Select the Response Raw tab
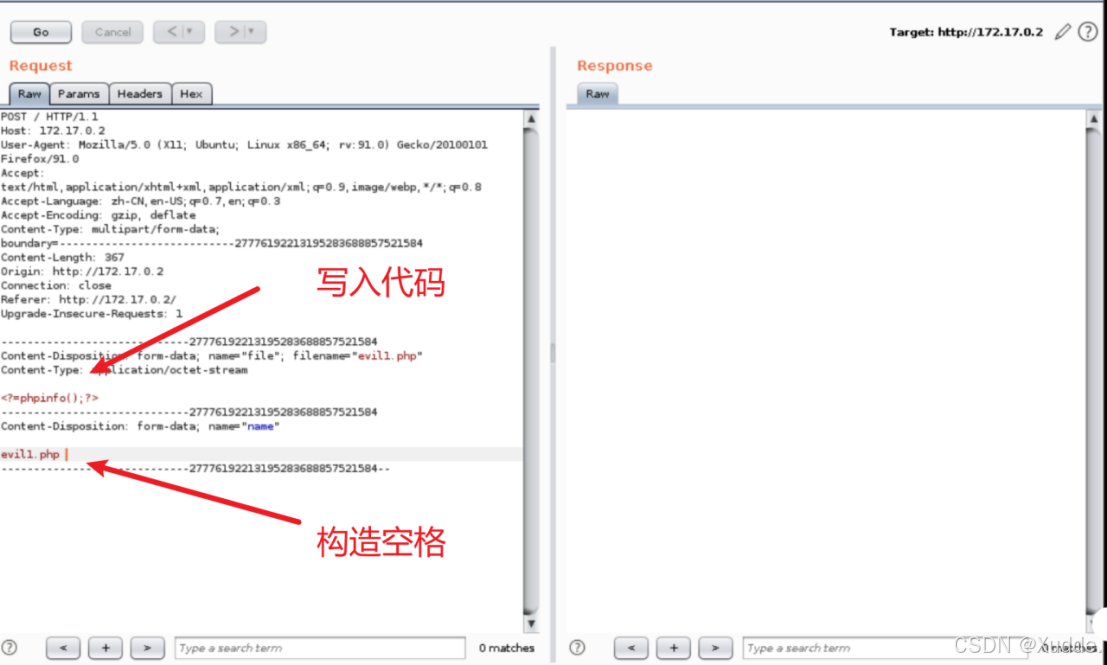The width and height of the screenshot is (1107, 665). click(597, 94)
